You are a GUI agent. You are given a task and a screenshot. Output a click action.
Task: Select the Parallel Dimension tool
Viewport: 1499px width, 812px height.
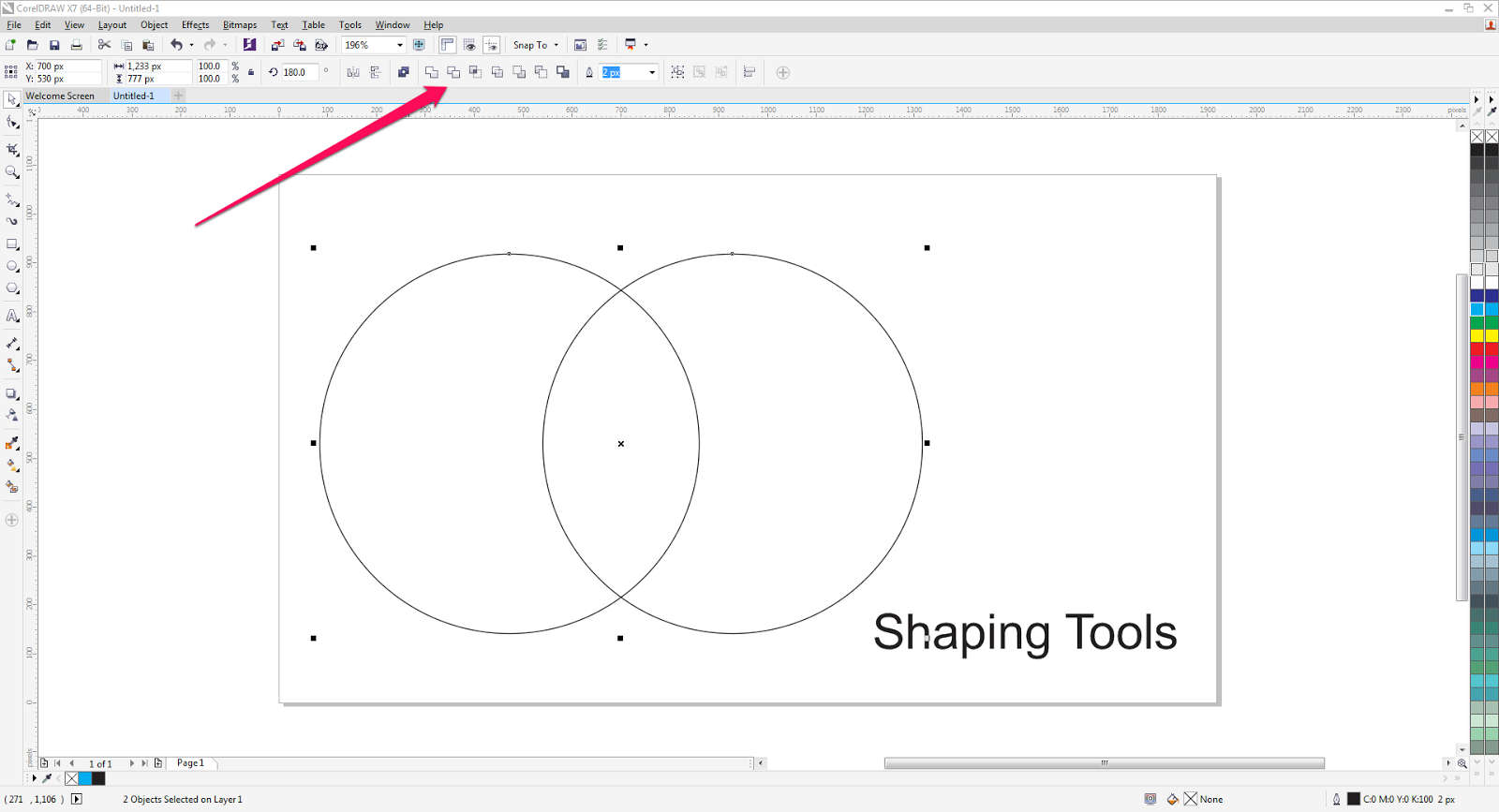click(x=12, y=344)
